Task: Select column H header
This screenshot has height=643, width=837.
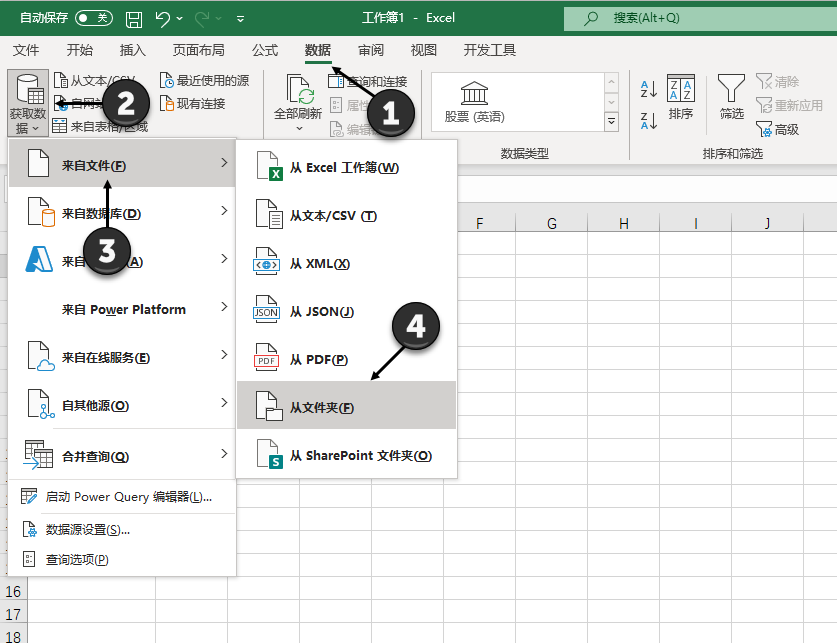Action: tap(623, 223)
